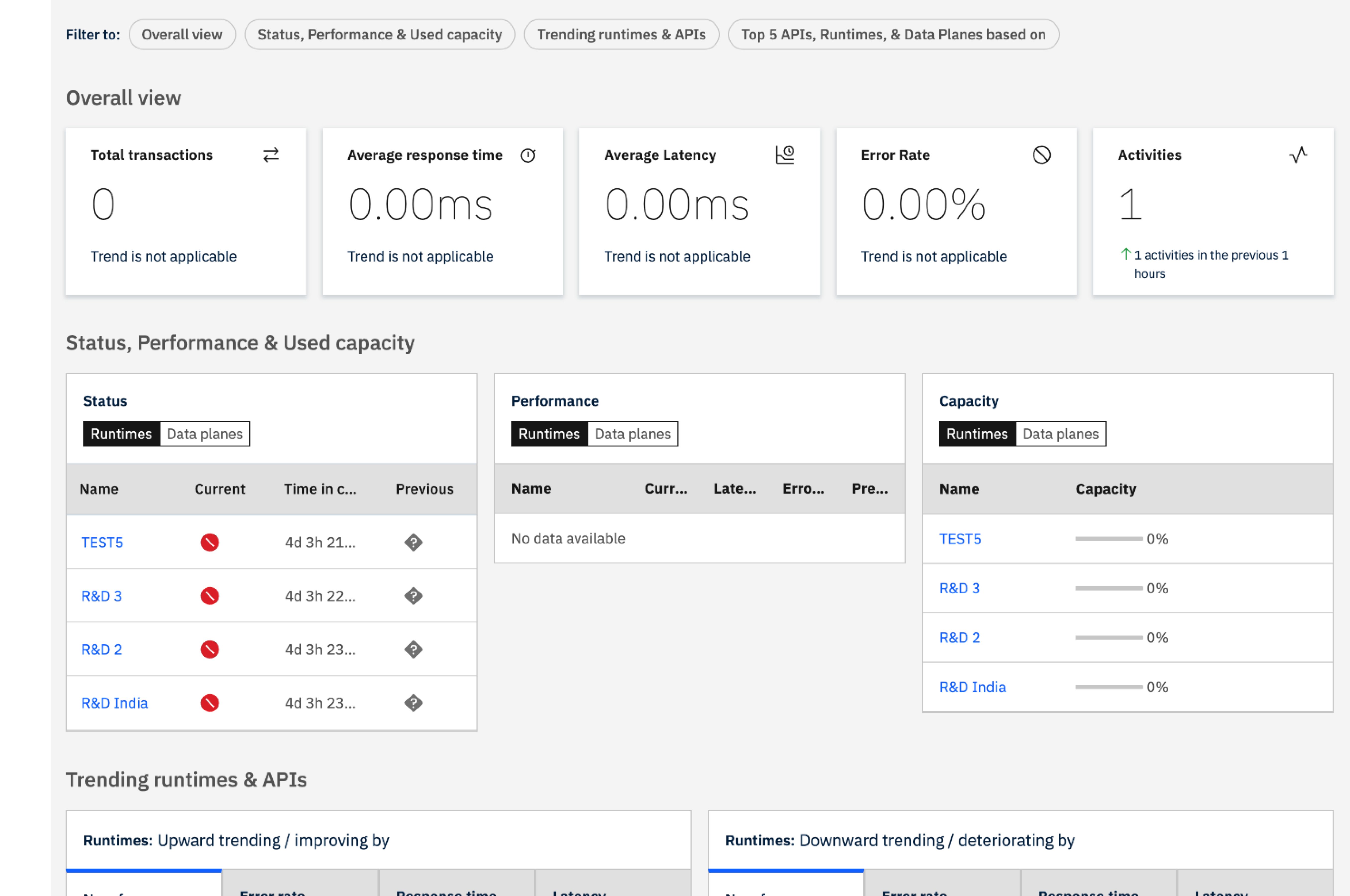Open R&D 3 link in Status table

[x=102, y=596]
